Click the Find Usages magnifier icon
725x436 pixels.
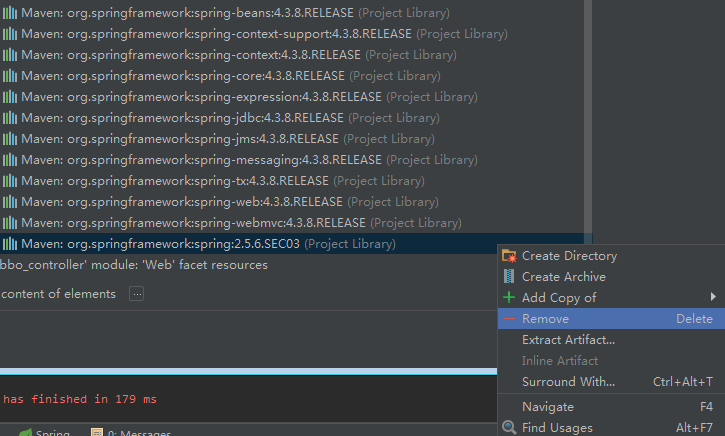tap(509, 427)
